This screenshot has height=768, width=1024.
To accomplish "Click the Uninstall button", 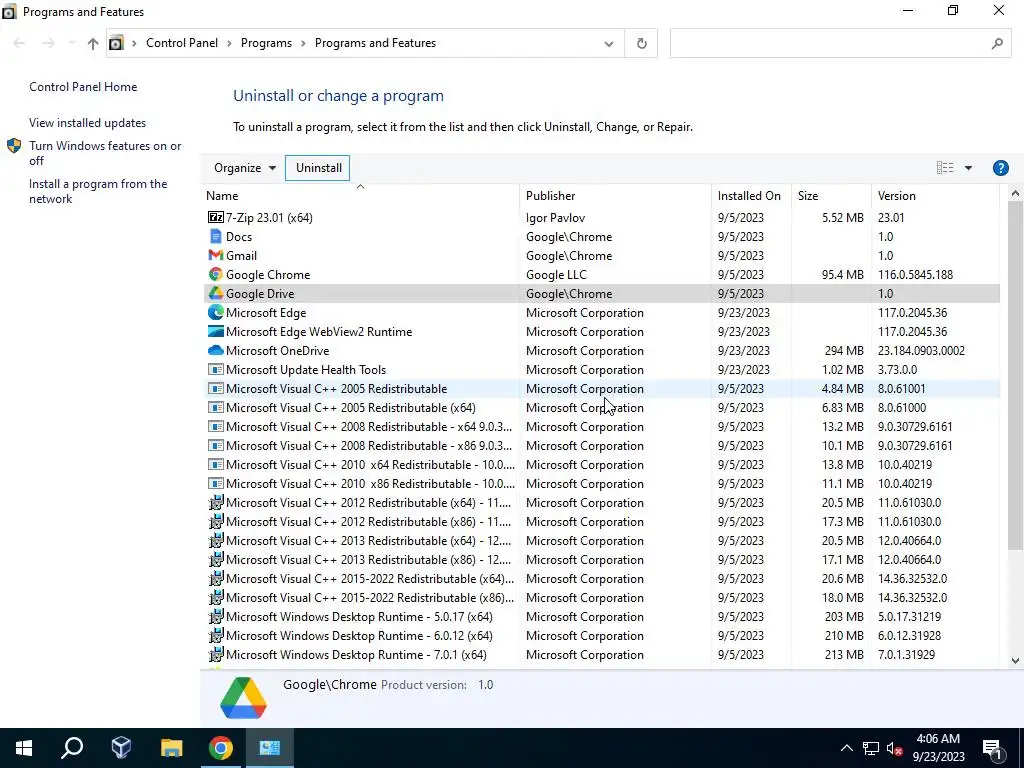I will pos(318,168).
